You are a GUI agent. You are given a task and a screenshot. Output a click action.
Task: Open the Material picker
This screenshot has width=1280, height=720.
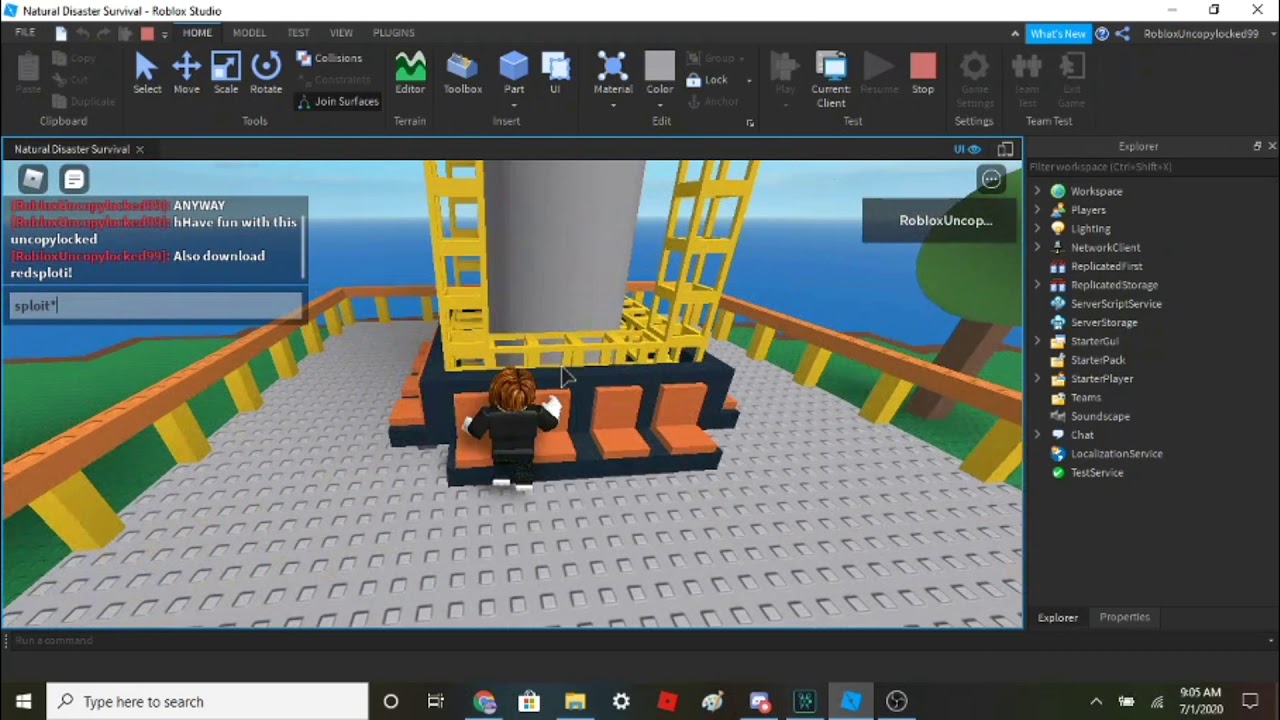613,74
